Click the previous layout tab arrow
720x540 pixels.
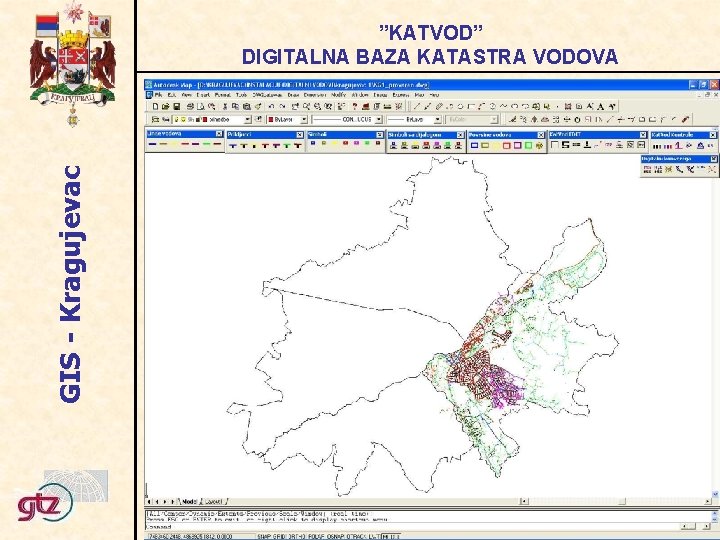pos(157,501)
